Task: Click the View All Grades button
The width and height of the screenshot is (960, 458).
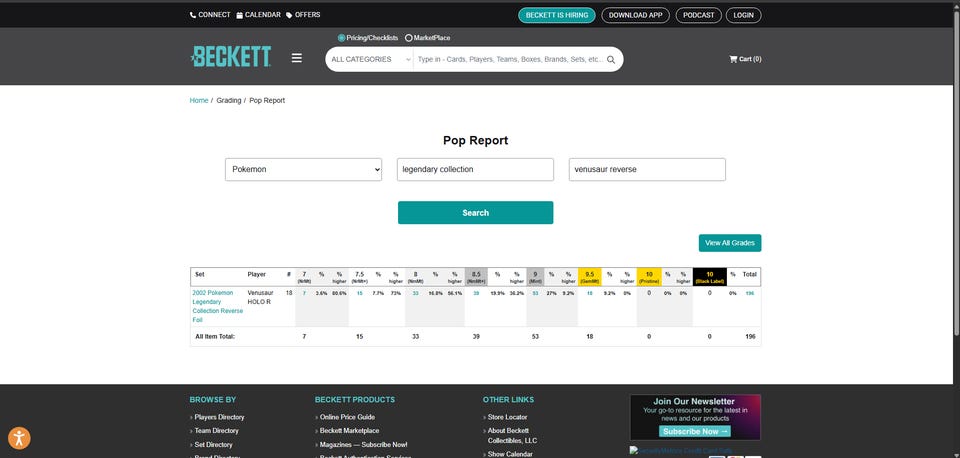Action: (729, 243)
